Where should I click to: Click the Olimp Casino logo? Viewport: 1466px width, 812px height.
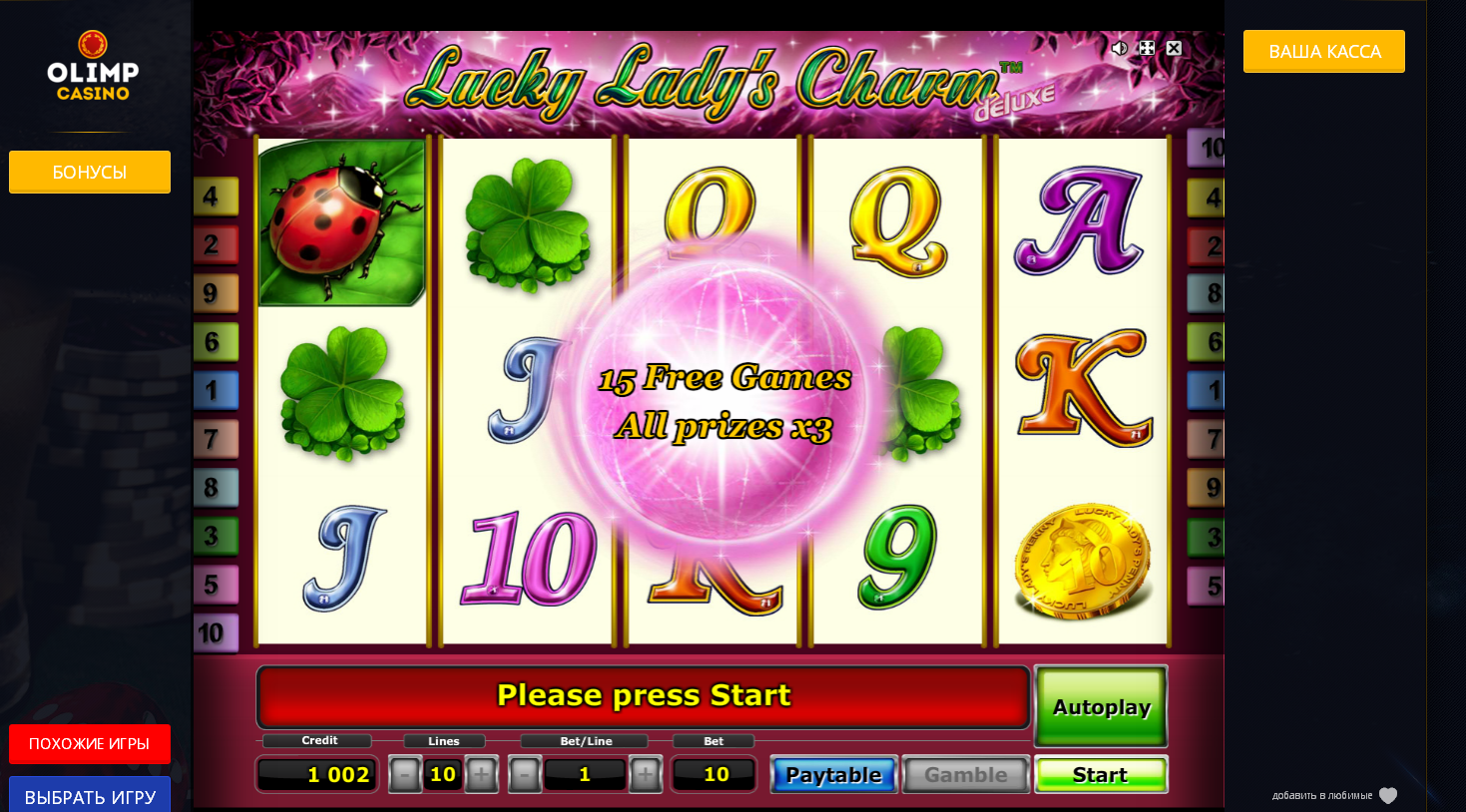[93, 66]
